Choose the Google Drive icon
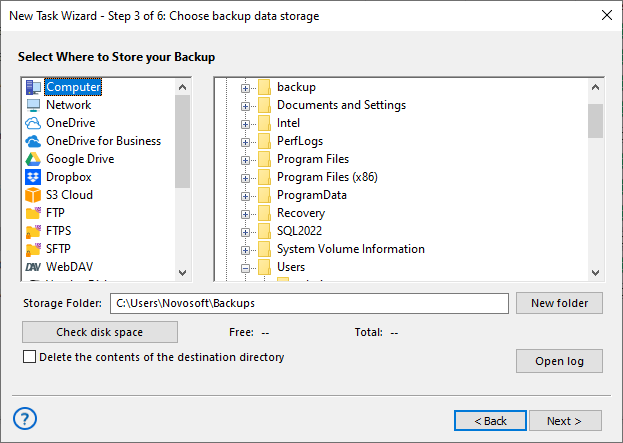Viewport: 623px width, 443px height. pos(33,159)
